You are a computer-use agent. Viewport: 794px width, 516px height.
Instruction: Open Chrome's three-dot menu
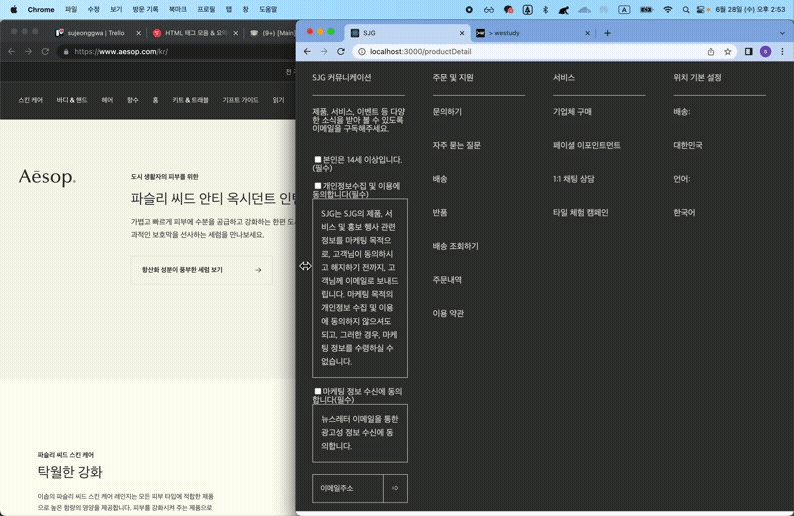[782, 51]
